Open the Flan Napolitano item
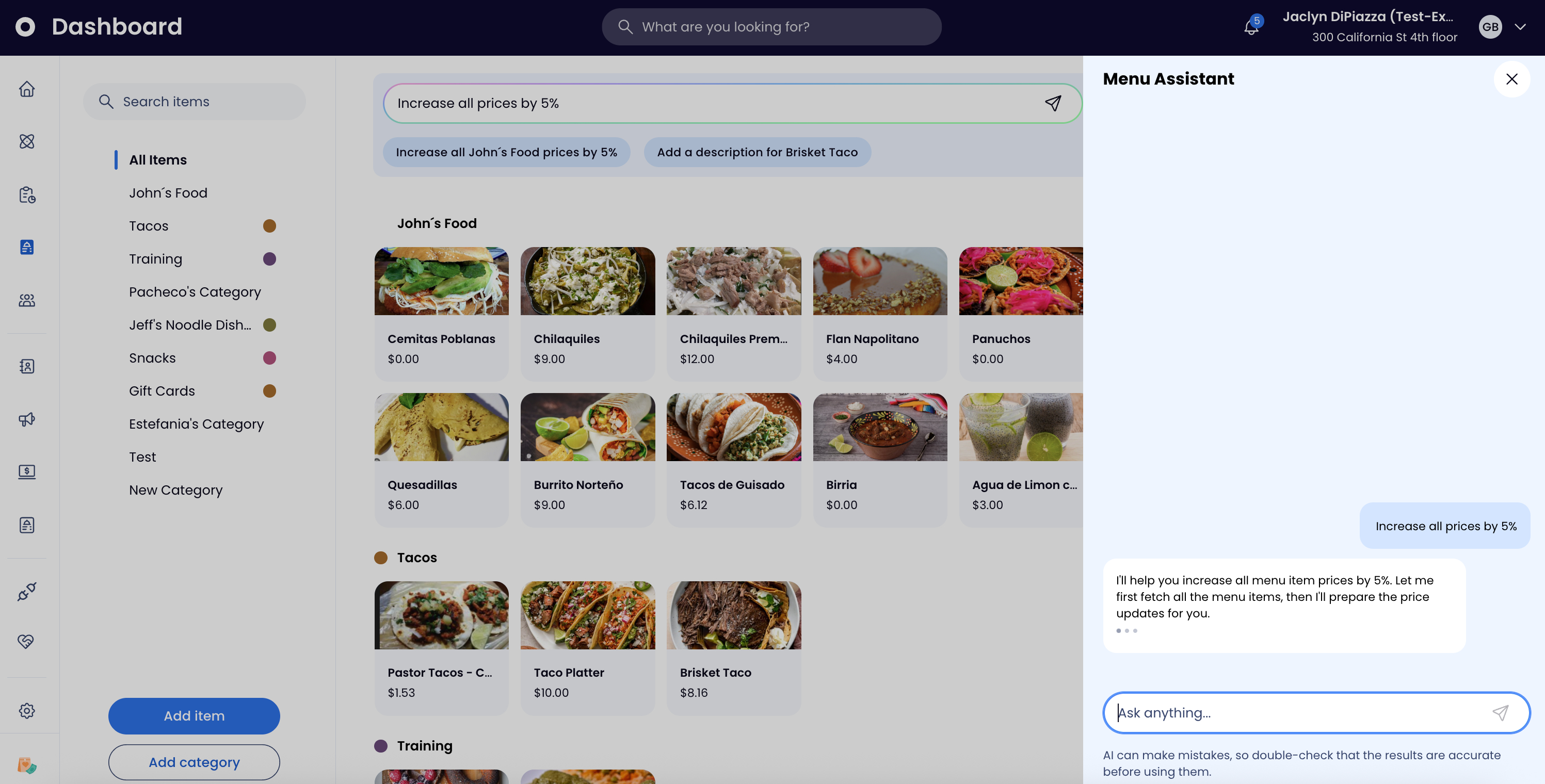 click(880, 314)
